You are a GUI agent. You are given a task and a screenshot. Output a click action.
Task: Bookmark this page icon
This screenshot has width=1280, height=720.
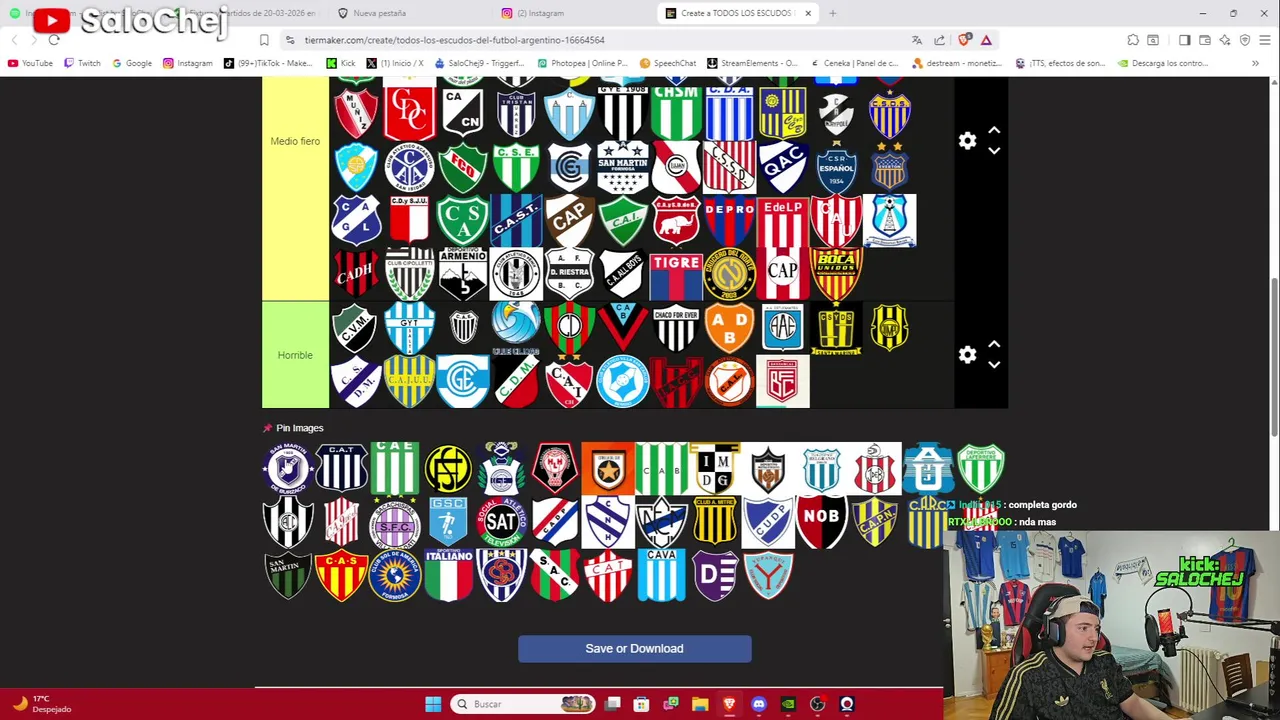coord(264,40)
